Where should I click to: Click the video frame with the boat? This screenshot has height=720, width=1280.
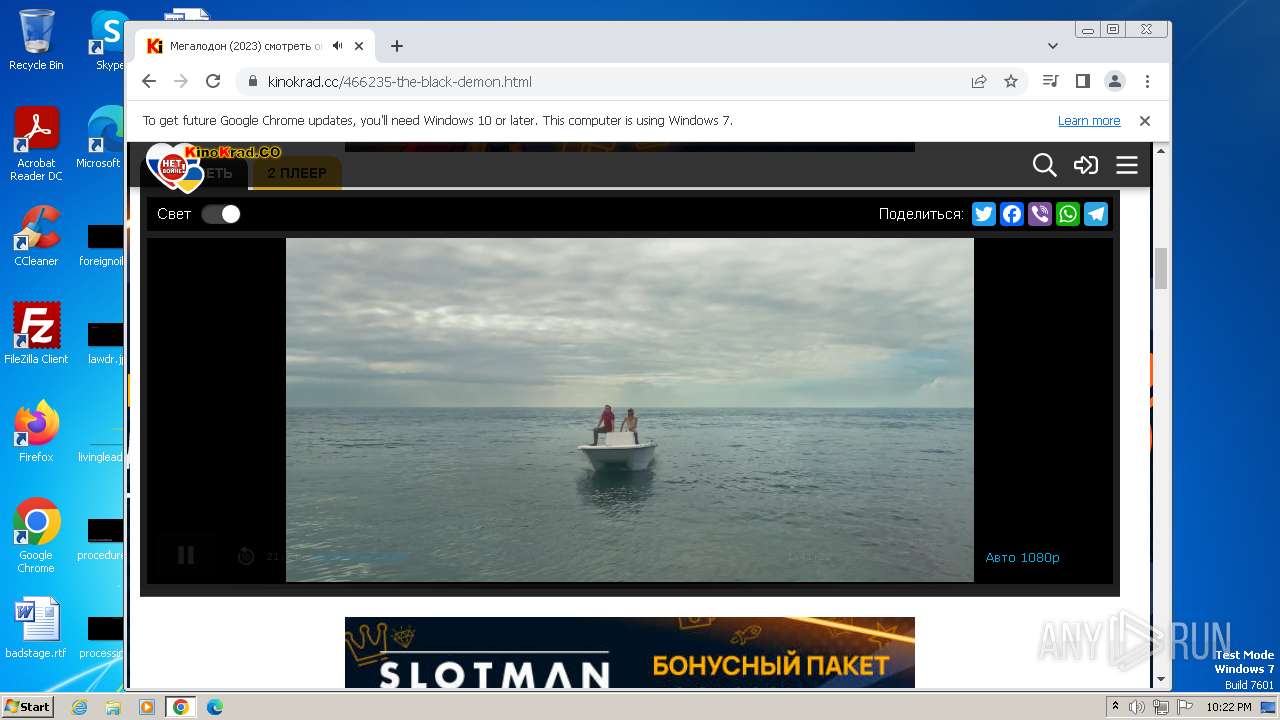(x=630, y=409)
